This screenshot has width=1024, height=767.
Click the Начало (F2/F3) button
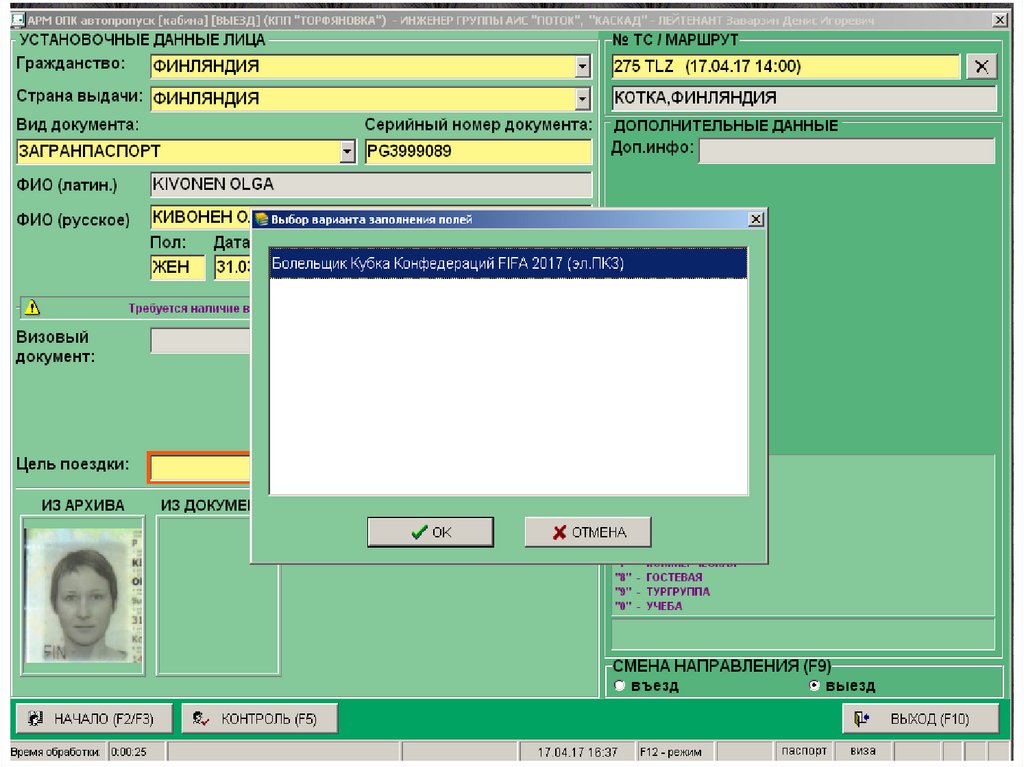click(x=93, y=718)
